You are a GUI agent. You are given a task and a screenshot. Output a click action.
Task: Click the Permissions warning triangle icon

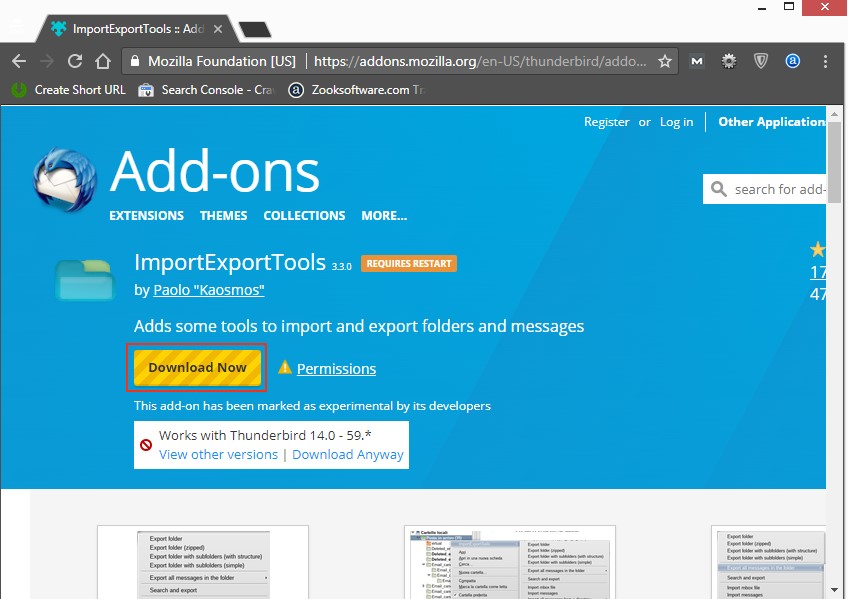(x=284, y=368)
